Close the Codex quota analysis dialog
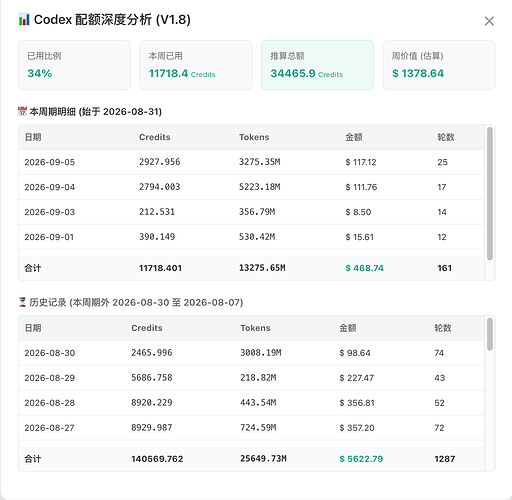512x500 pixels. click(x=489, y=21)
